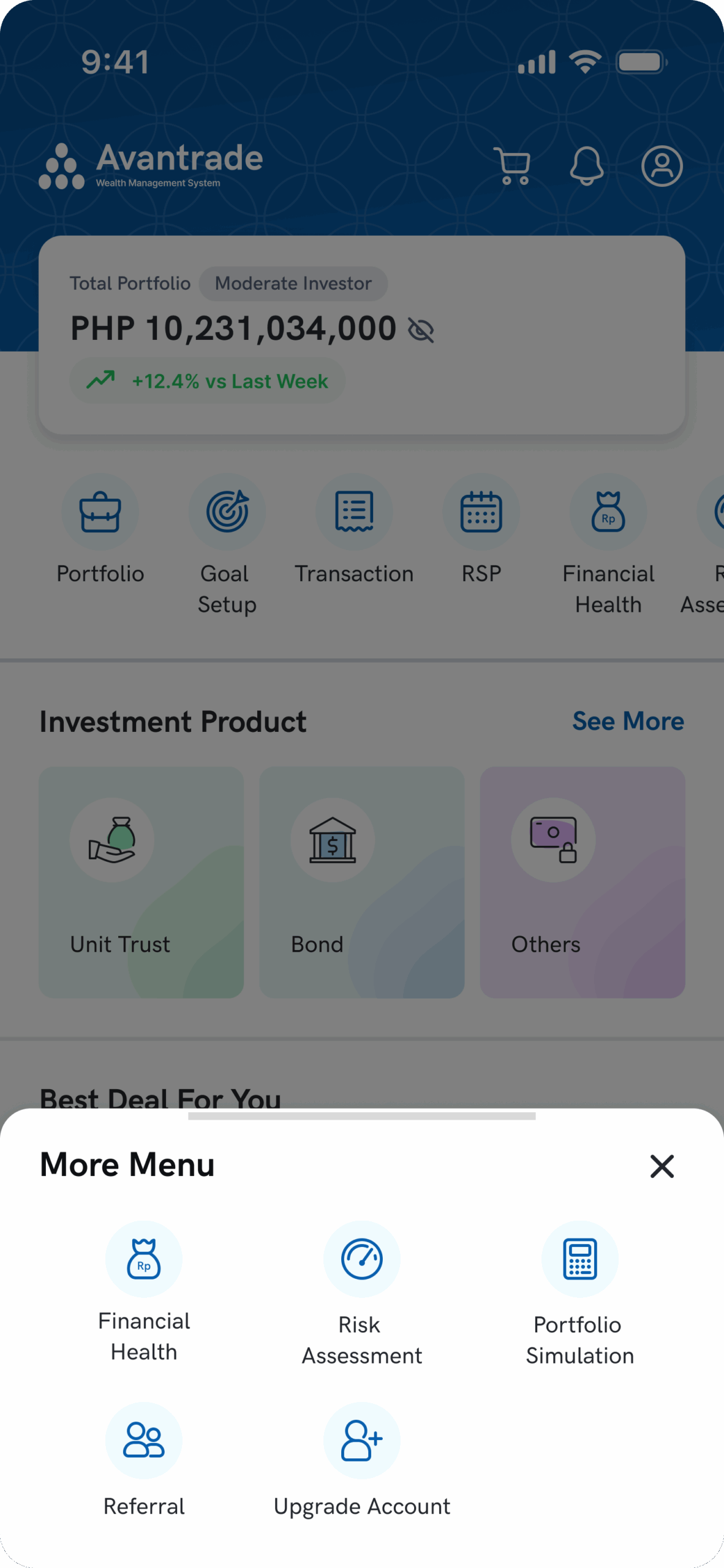724x1568 pixels.
Task: Tap the More Menu sheet drag handle
Action: point(362,1116)
